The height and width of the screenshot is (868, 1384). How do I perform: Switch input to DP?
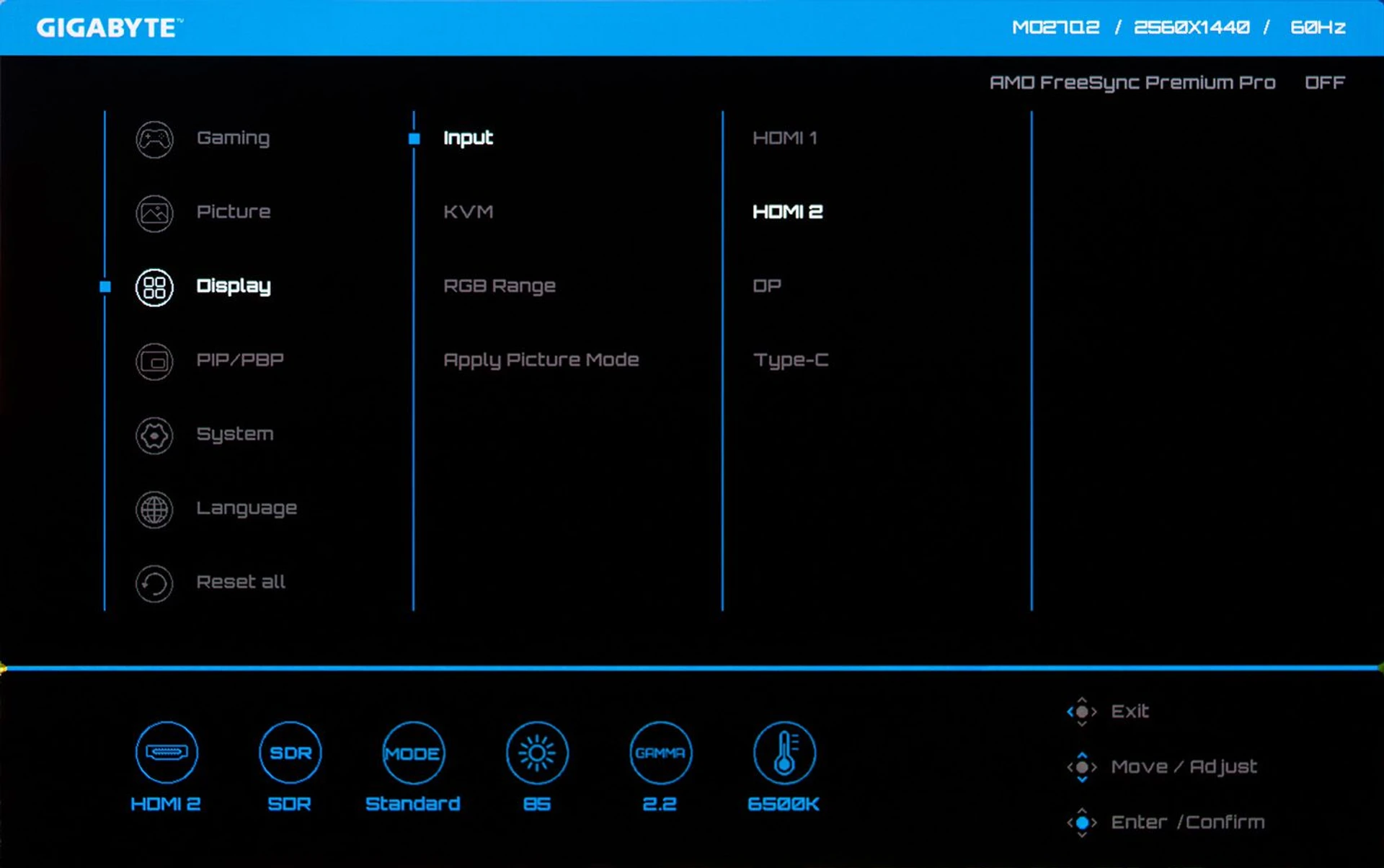[767, 285]
